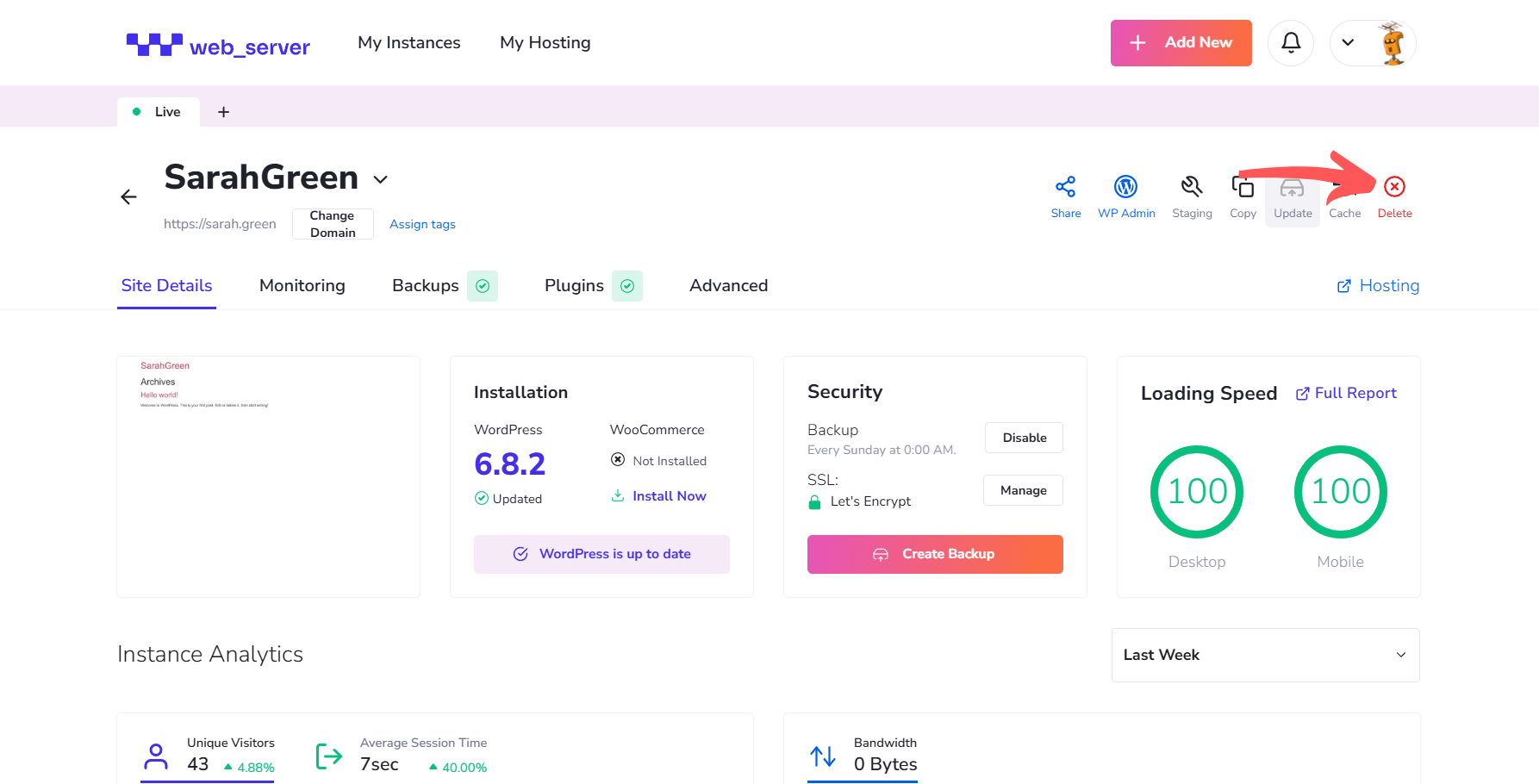
Task: Open notifications bell
Action: (1291, 43)
